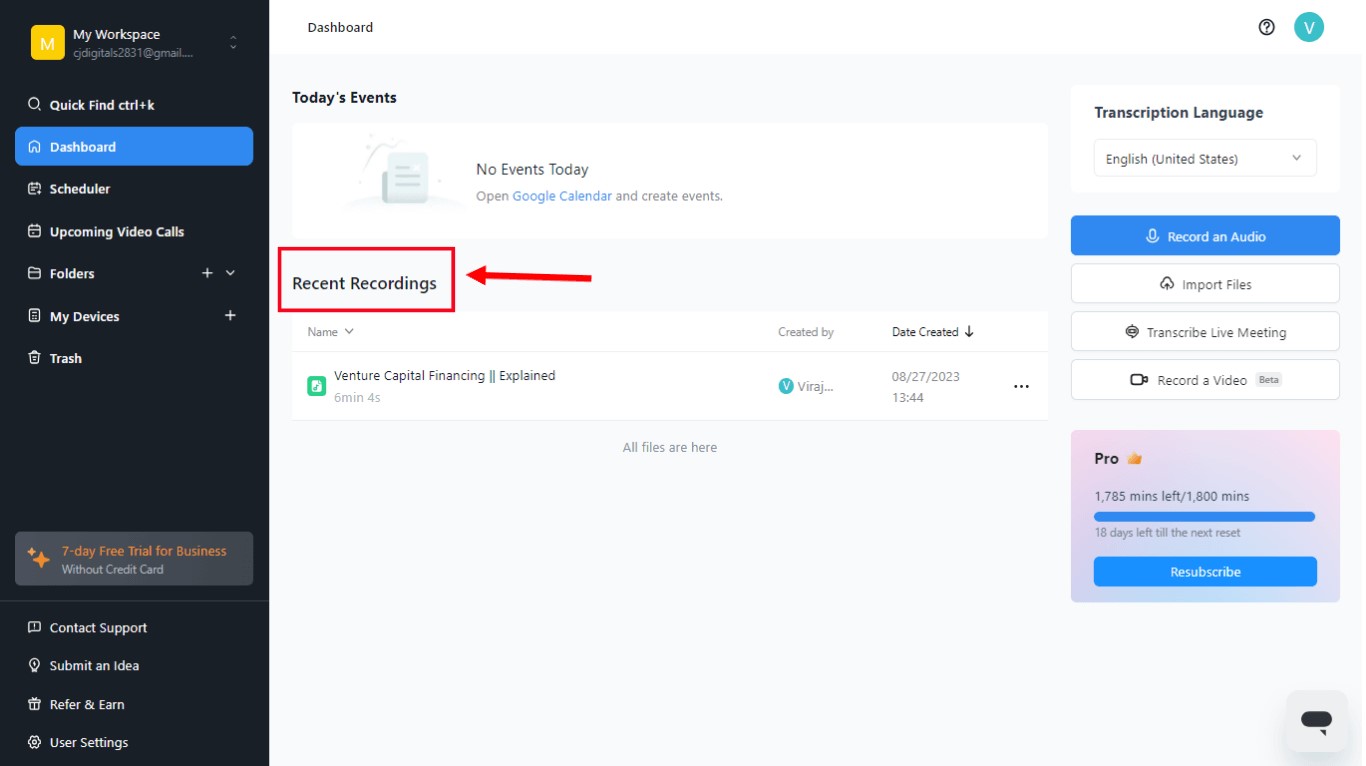Expand the My Workspace switcher
1366x766 pixels.
pos(233,43)
